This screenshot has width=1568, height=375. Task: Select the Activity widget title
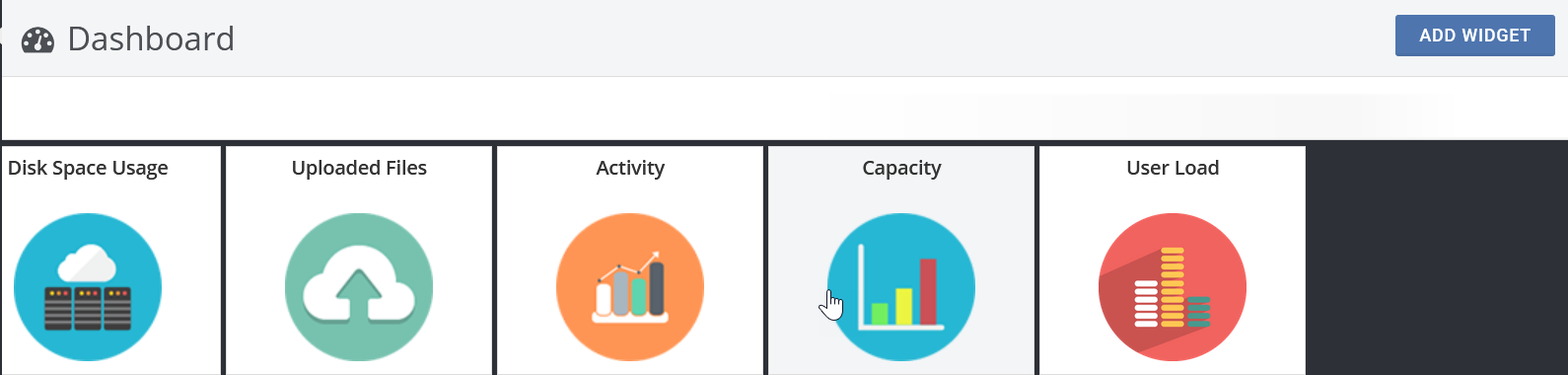tap(630, 168)
